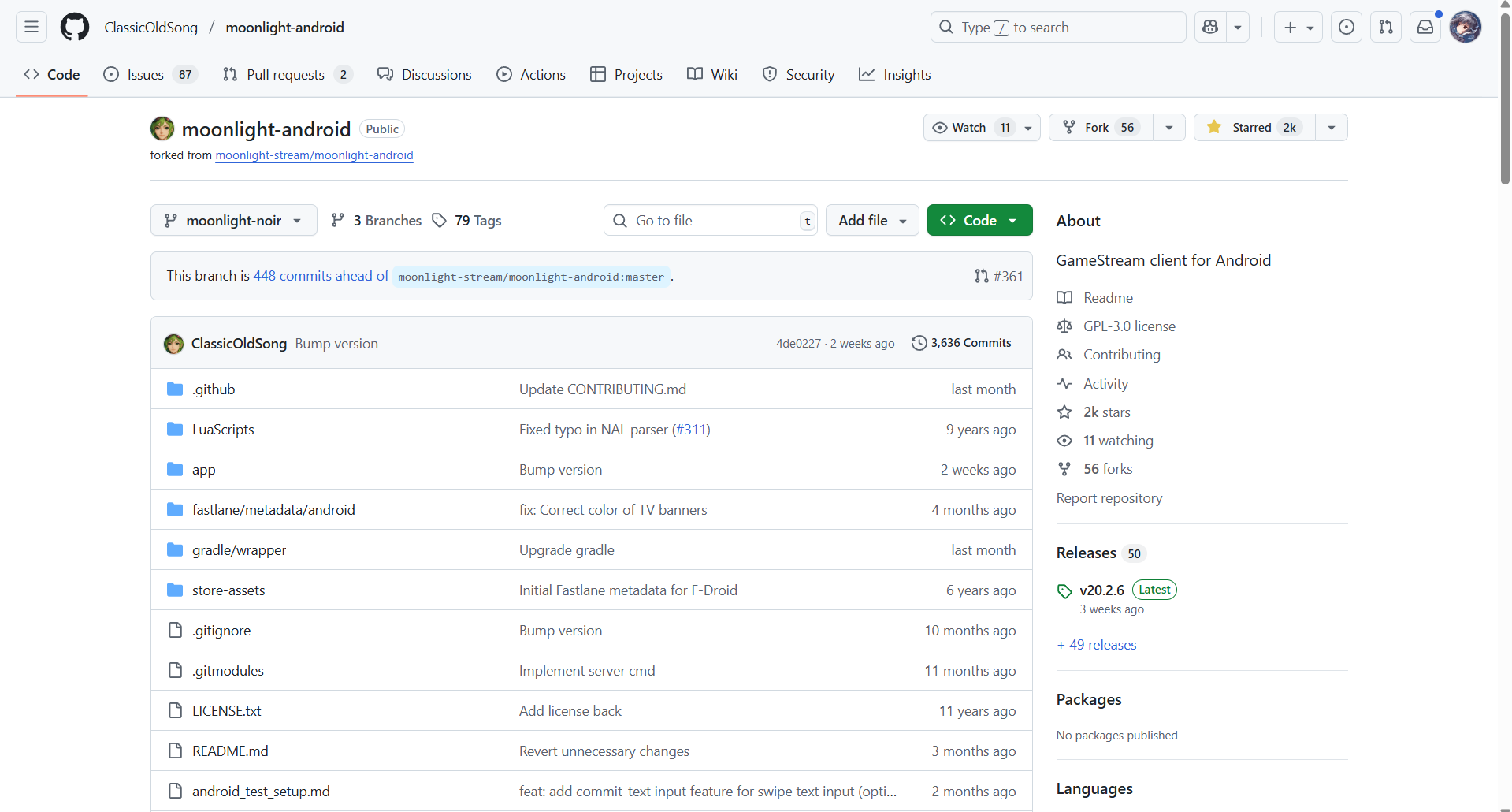Image resolution: width=1512 pixels, height=812 pixels.
Task: Open the pull requests icon in header
Action: (1385, 28)
